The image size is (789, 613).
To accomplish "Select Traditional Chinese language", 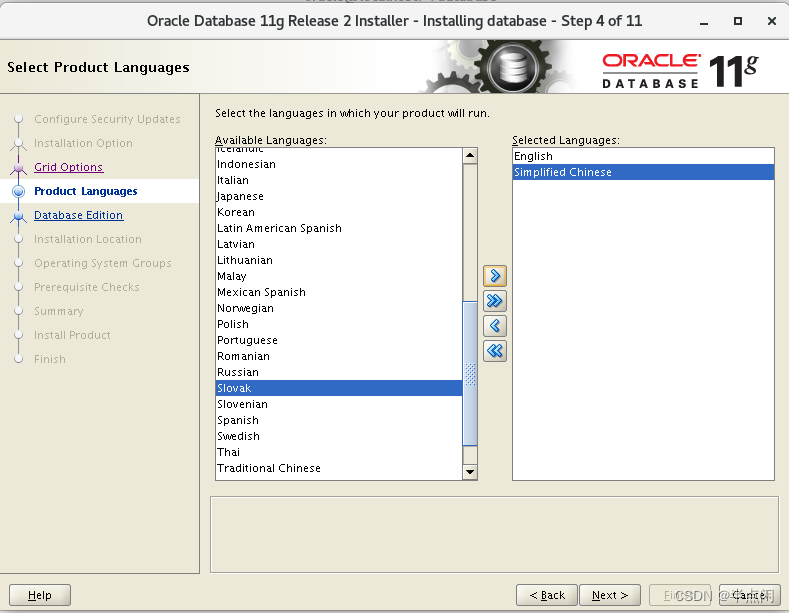I will pos(339,468).
